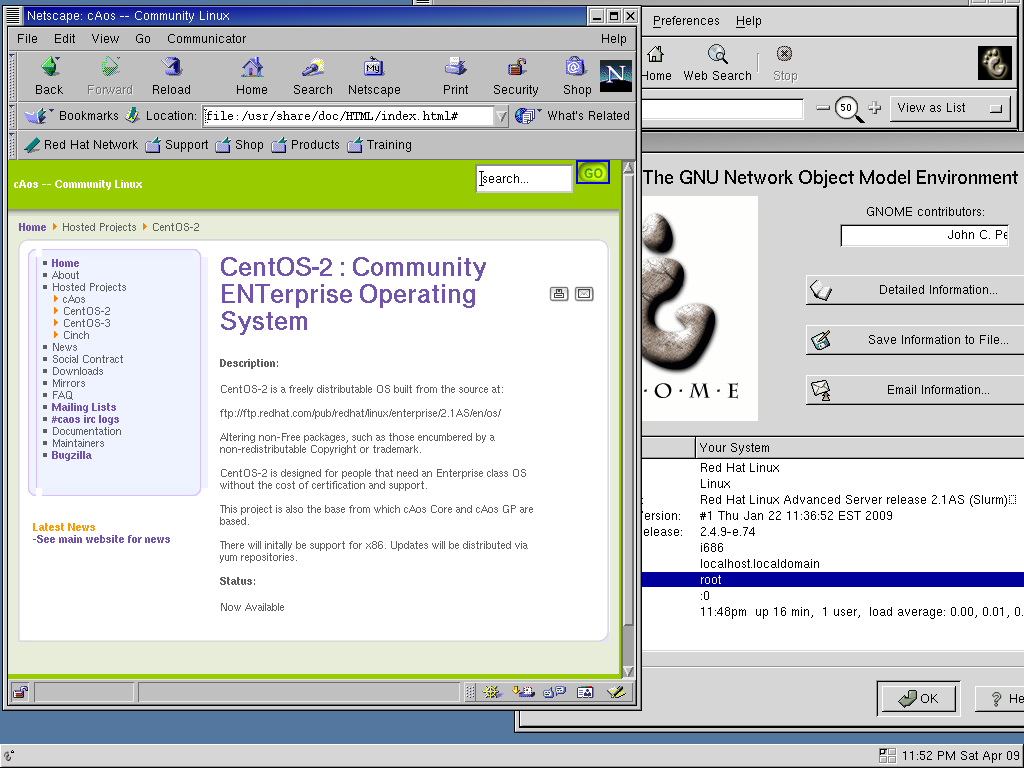Click the Netscape N logo
The image size is (1024, 768).
(x=615, y=75)
